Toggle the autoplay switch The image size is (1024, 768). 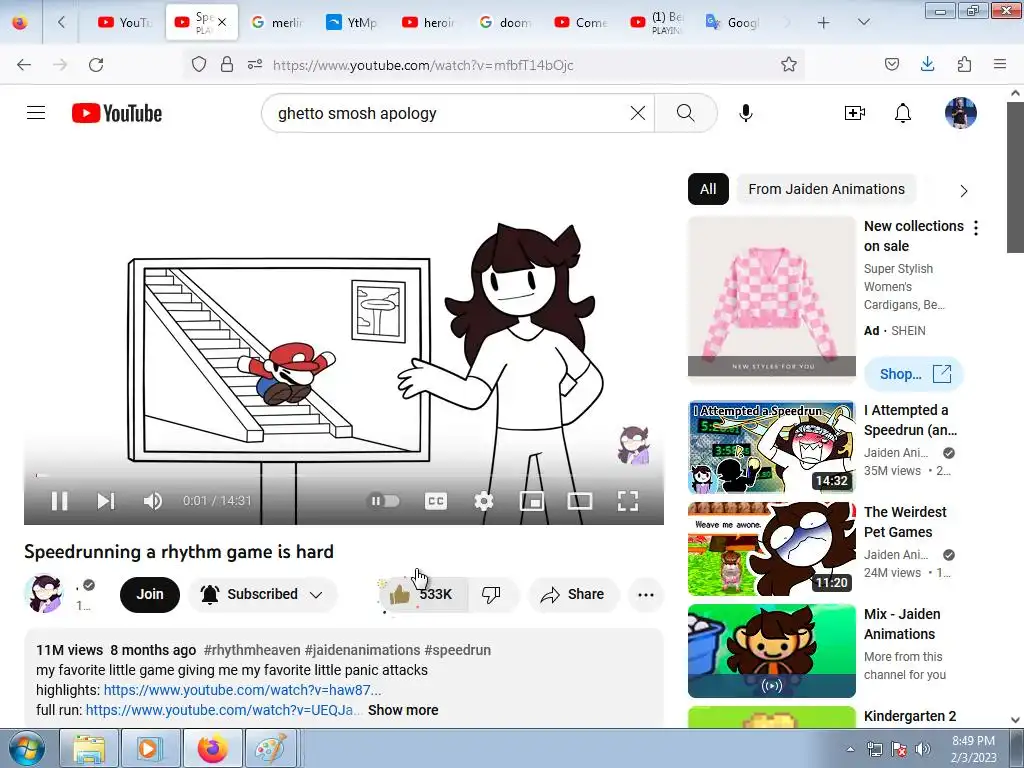[x=385, y=501]
